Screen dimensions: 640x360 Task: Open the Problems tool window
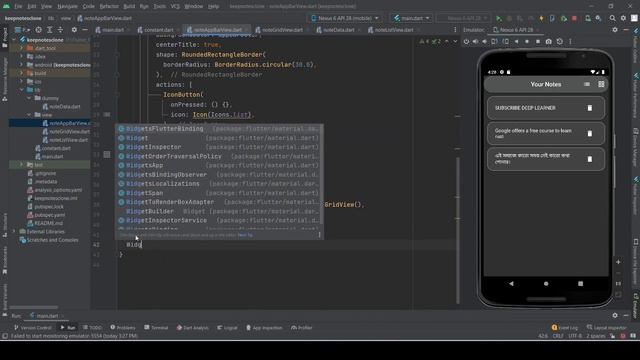coord(123,328)
